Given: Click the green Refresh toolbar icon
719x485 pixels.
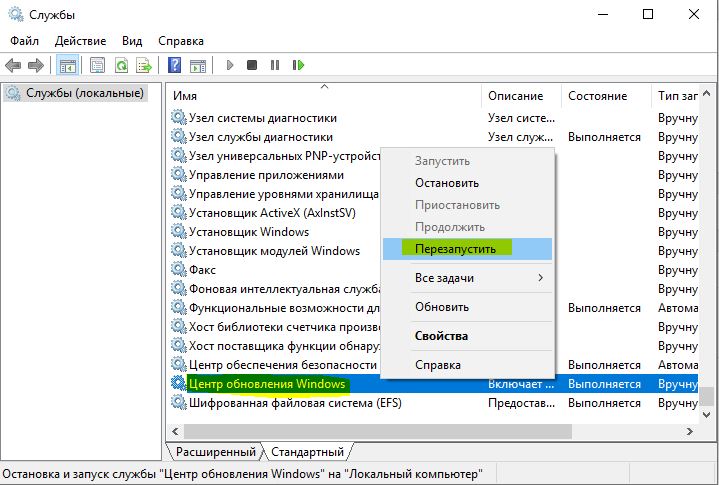Looking at the screenshot, I should (x=121, y=66).
